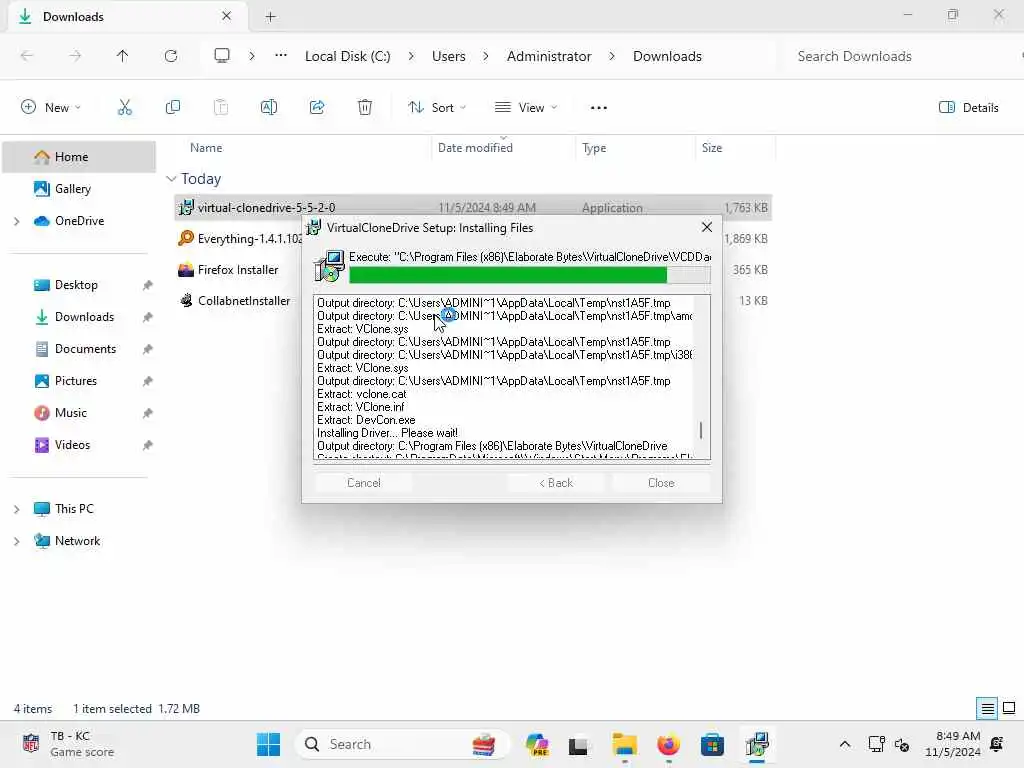Click Back button in setup dialog
This screenshot has width=1024, height=768.
pyautogui.click(x=556, y=483)
